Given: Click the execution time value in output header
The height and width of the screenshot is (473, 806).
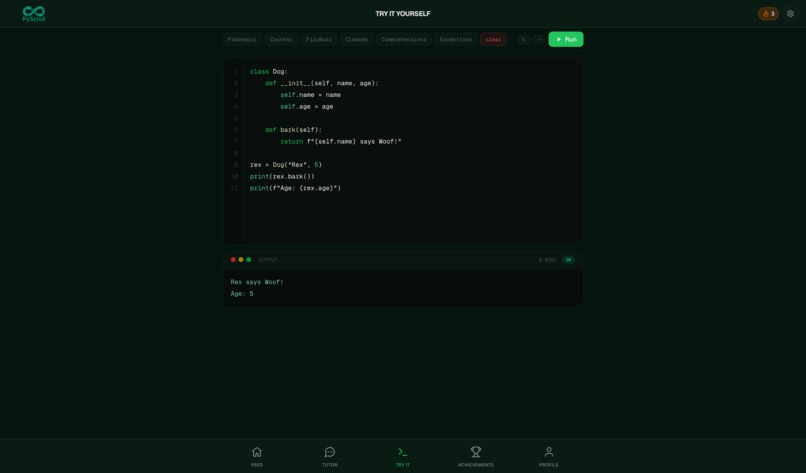Looking at the screenshot, I should (547, 260).
